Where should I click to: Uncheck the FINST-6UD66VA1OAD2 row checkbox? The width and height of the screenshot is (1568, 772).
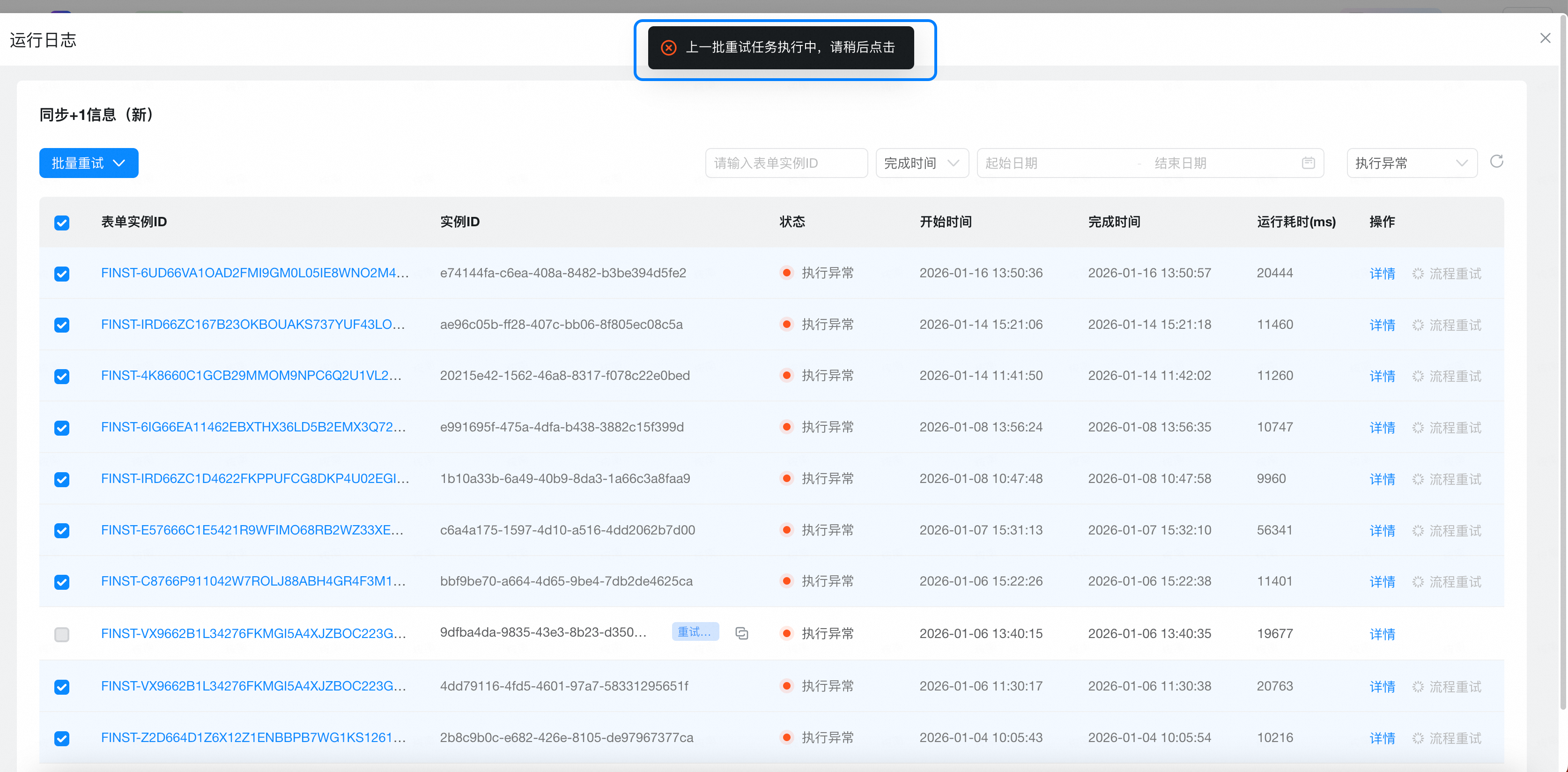point(61,274)
